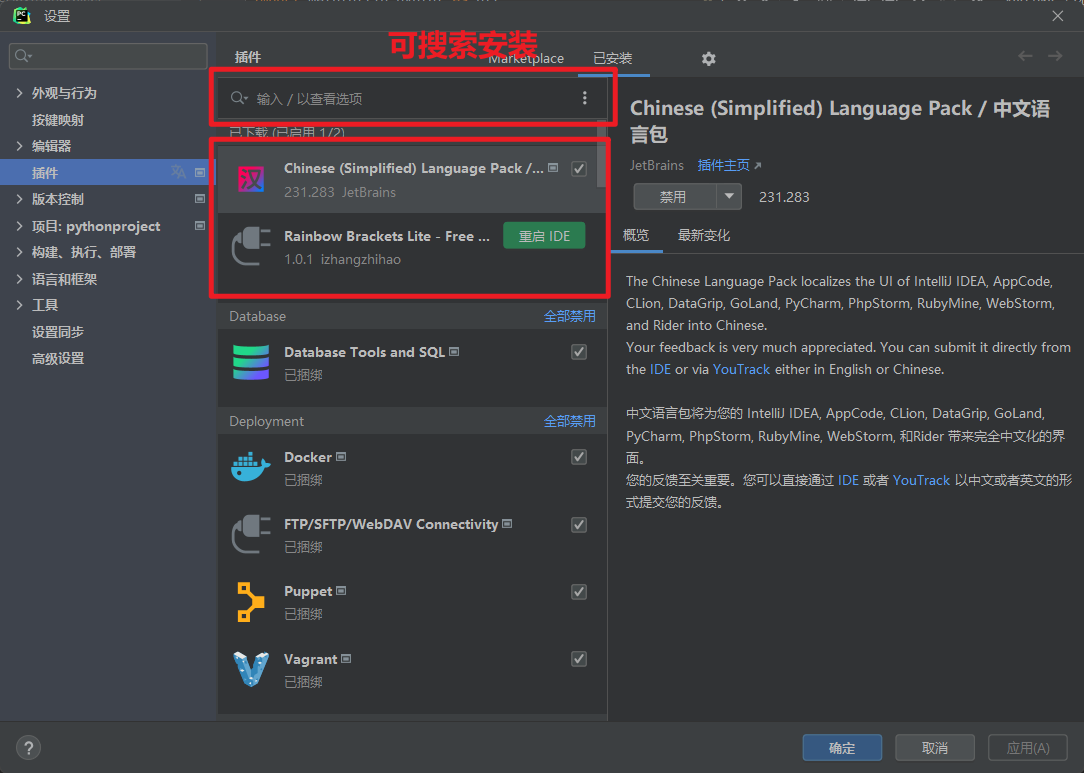Click 确定 button
Viewport: 1084px width, 773px height.
(842, 747)
